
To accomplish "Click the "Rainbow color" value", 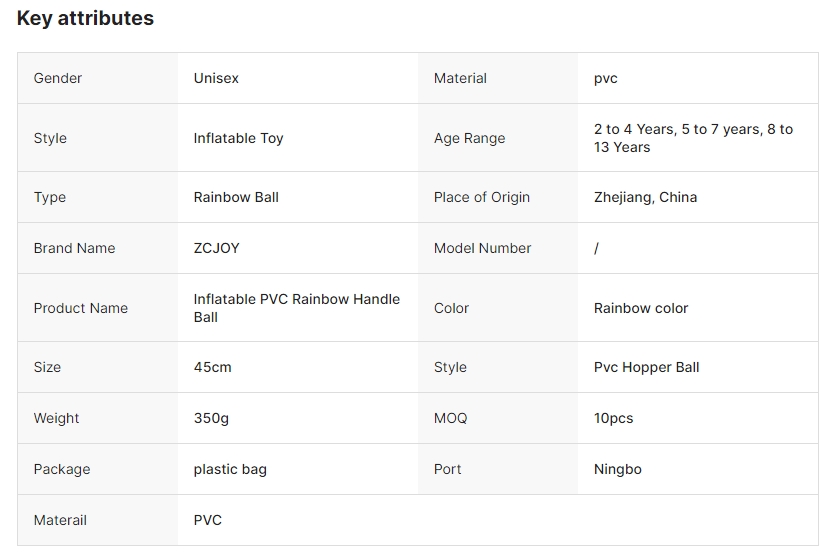I will 641,308.
